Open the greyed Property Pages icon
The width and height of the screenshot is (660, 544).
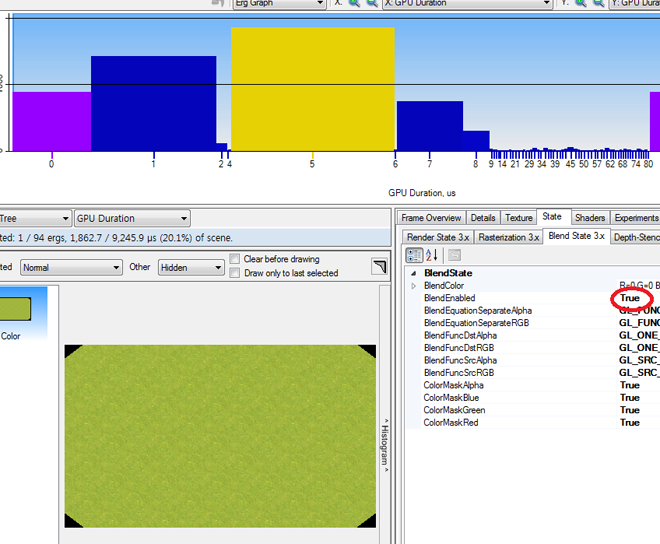click(454, 255)
